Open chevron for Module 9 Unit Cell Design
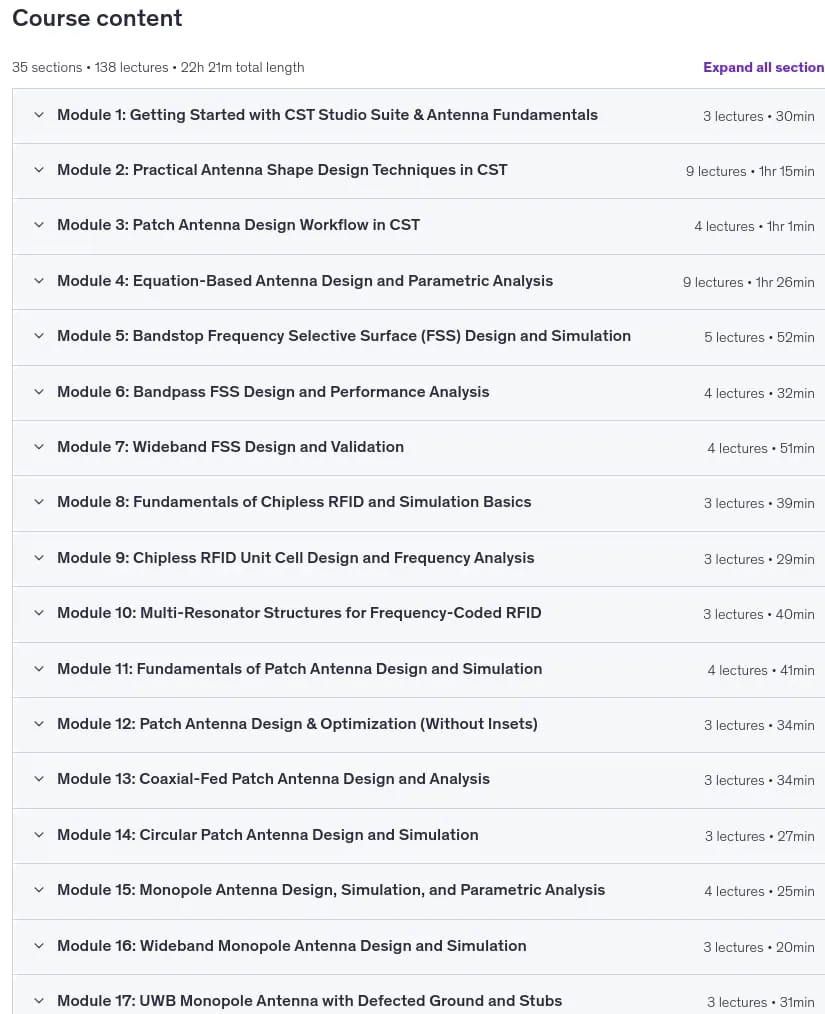This screenshot has height=1014, width=825. coord(39,557)
